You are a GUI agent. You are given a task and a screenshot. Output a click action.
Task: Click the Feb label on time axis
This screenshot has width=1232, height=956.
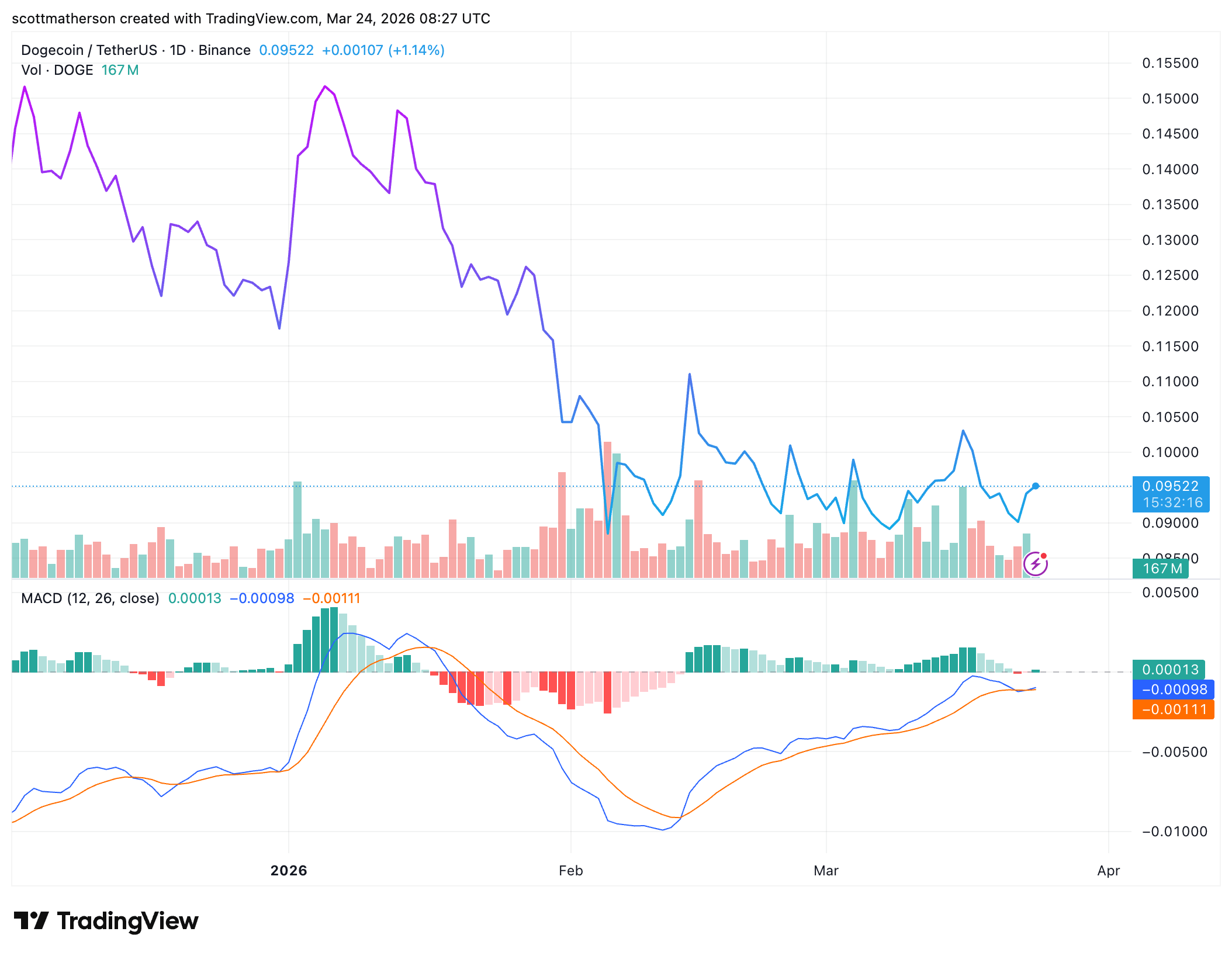[x=570, y=871]
